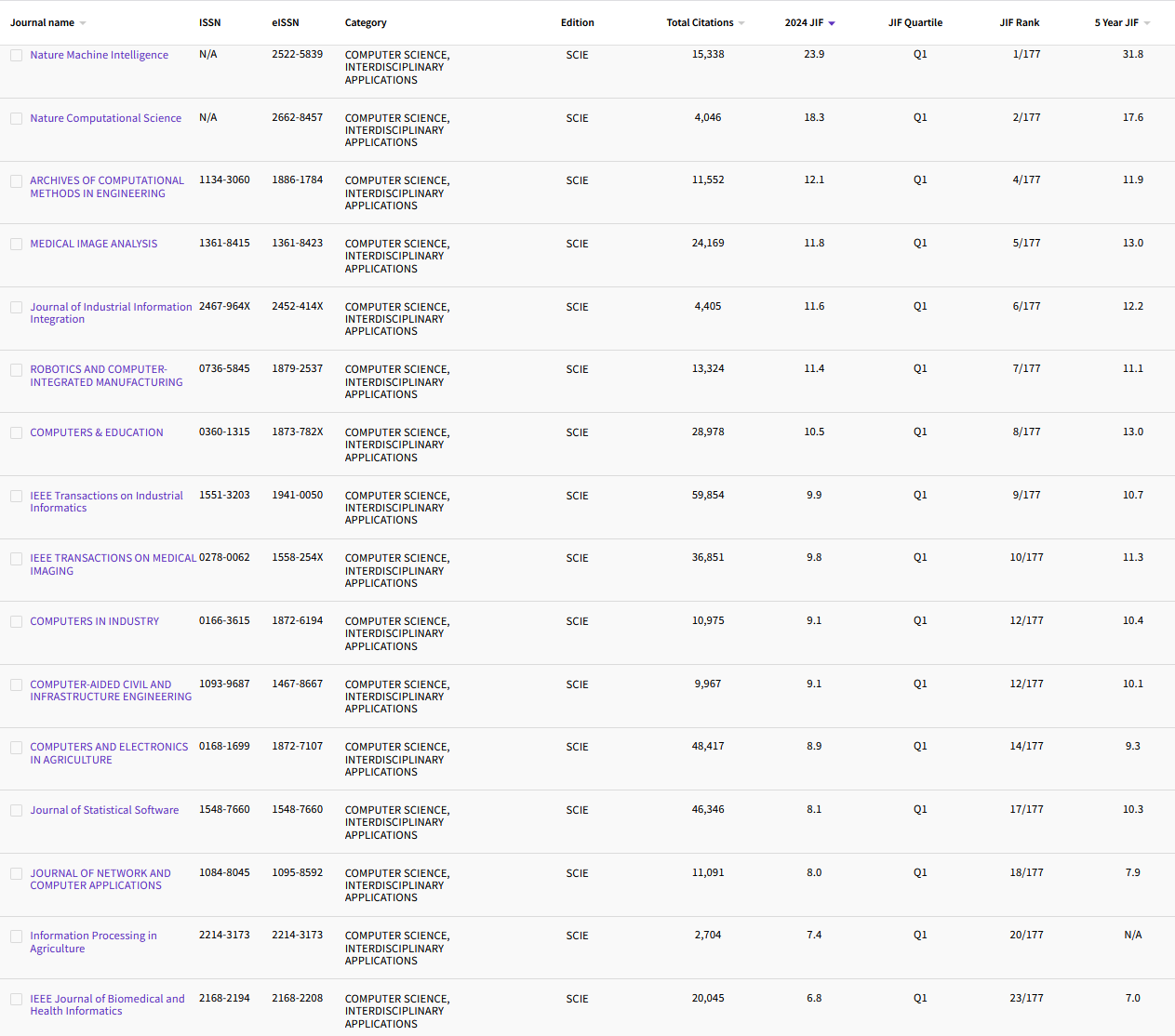Tick Information Processing in Agriculture checkbox
The image size is (1175, 1036).
[x=16, y=936]
